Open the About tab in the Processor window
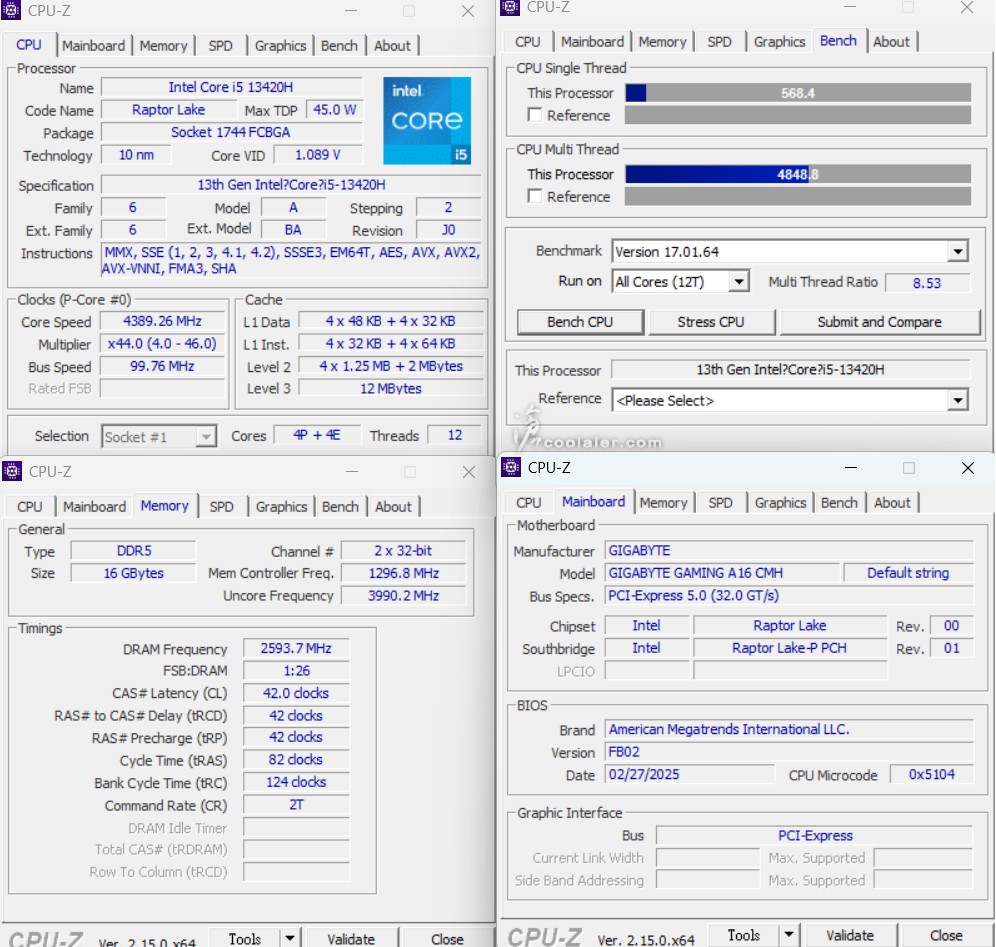This screenshot has height=947, width=996. click(x=392, y=46)
